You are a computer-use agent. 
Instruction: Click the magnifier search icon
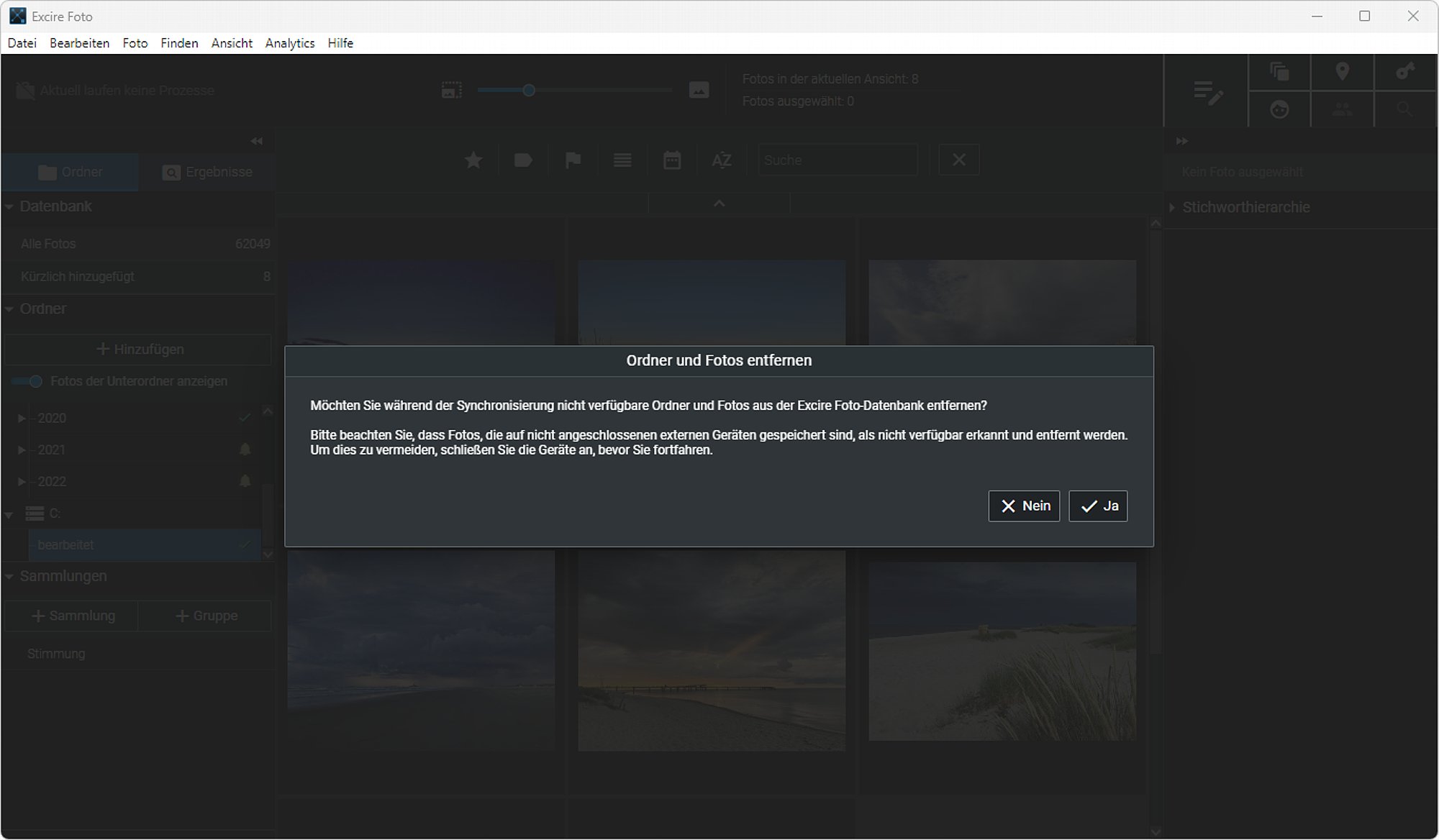[x=1404, y=109]
